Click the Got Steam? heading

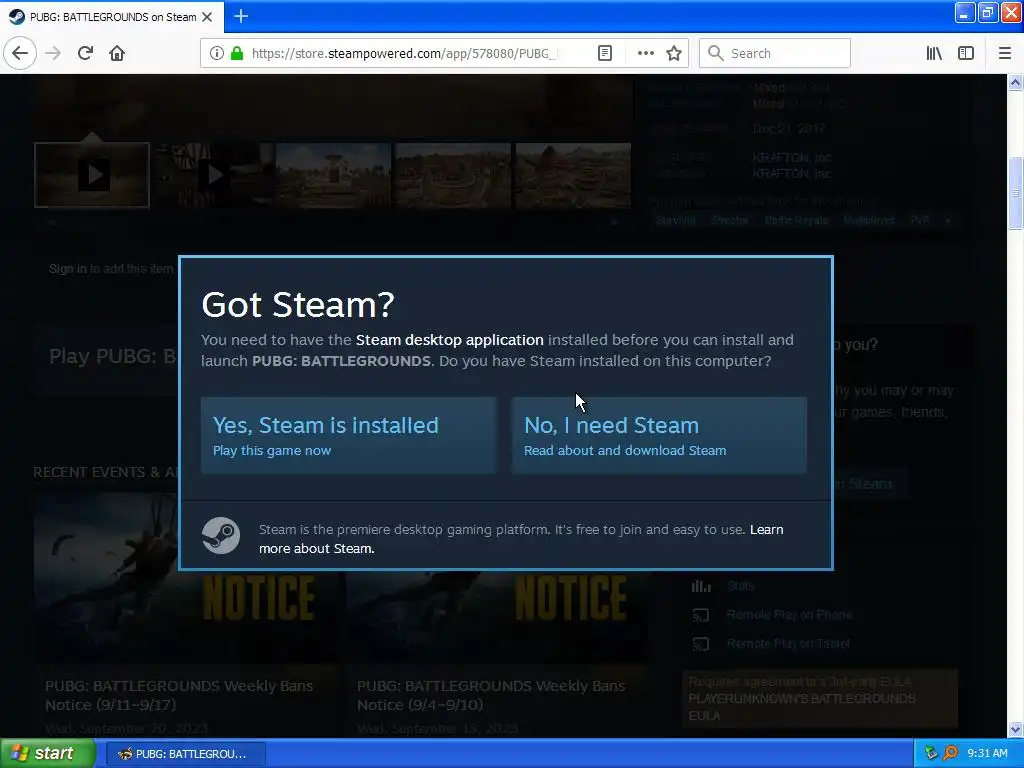pyautogui.click(x=298, y=304)
